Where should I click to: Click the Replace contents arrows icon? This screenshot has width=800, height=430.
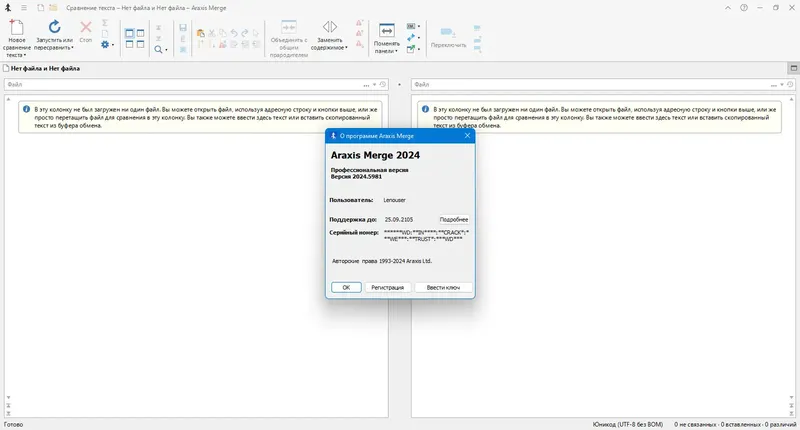click(330, 27)
